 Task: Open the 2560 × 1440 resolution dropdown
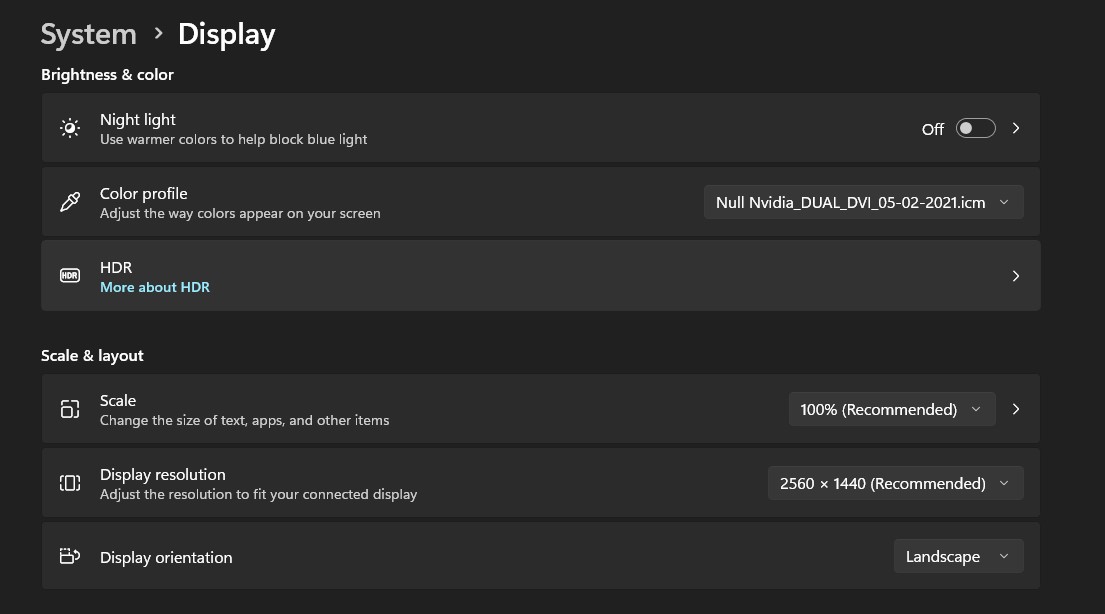point(895,484)
